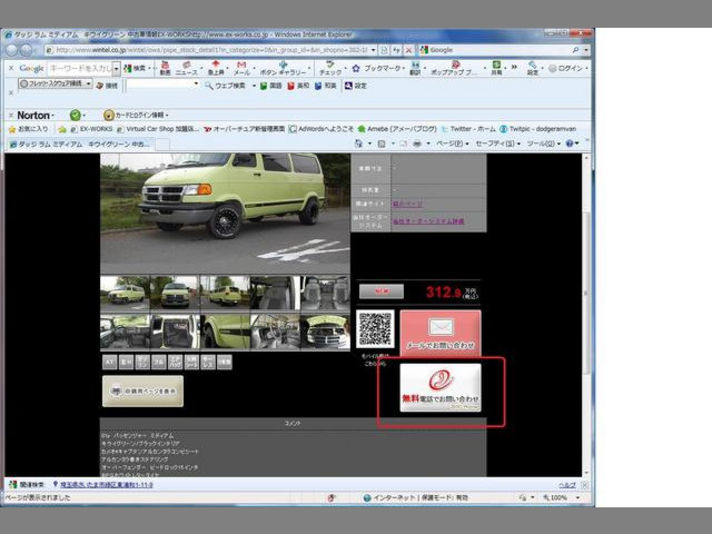The image size is (712, 534).
Task: Click the red 英和 dictionary icon
Action: [x=298, y=85]
